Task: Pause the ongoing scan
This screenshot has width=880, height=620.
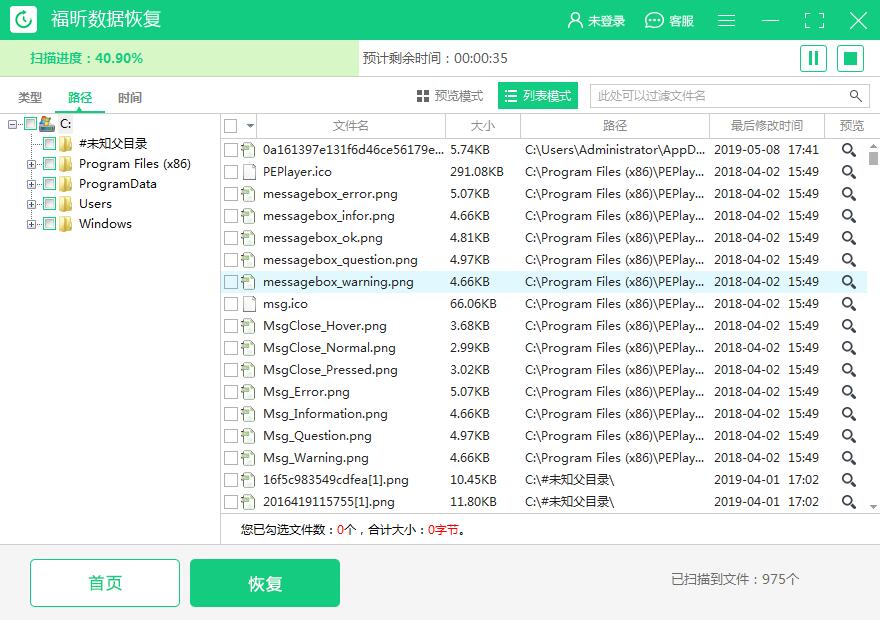Action: (813, 58)
